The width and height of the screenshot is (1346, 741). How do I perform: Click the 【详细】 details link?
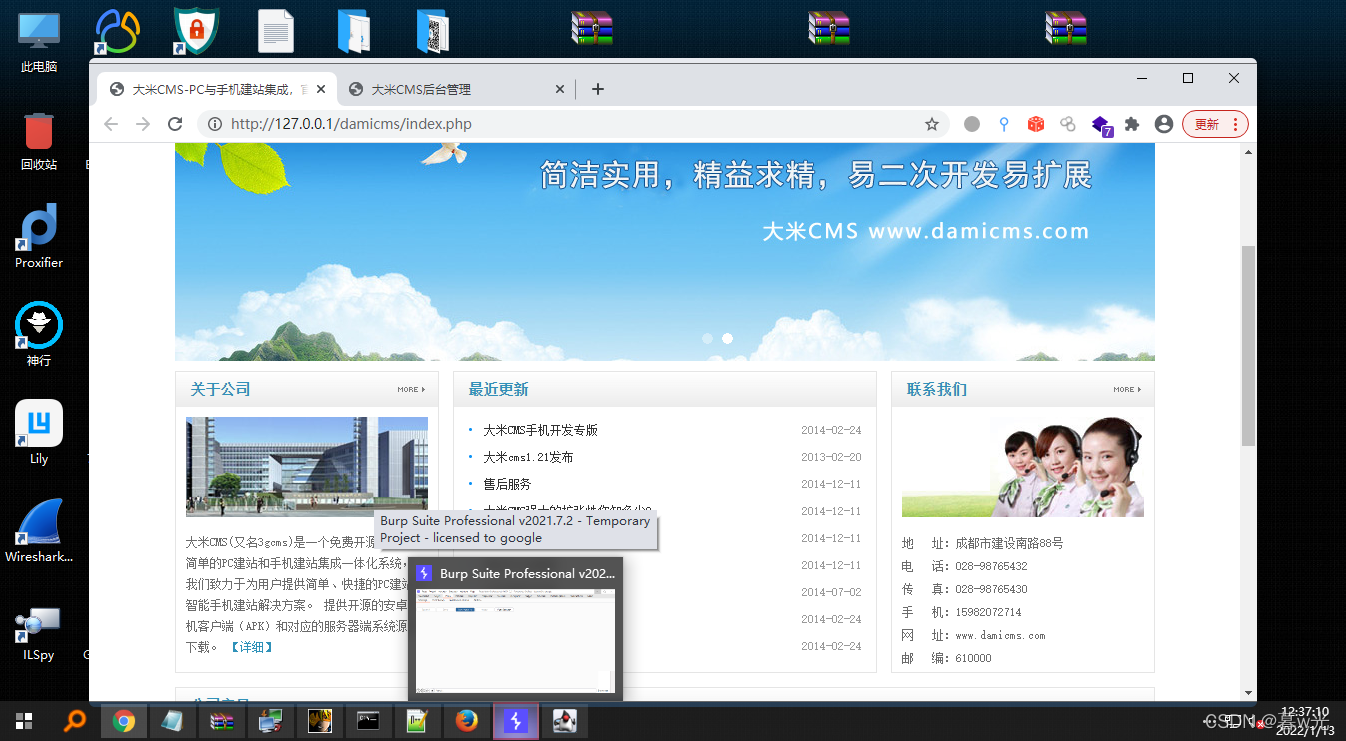point(251,647)
